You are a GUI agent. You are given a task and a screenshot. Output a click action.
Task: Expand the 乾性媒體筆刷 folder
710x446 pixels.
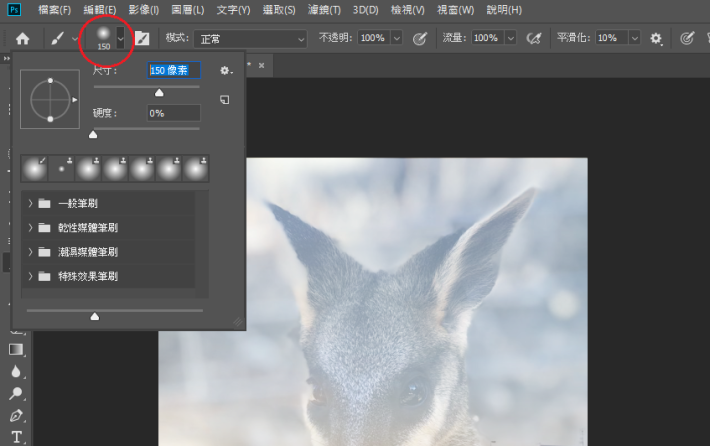pyautogui.click(x=30, y=227)
